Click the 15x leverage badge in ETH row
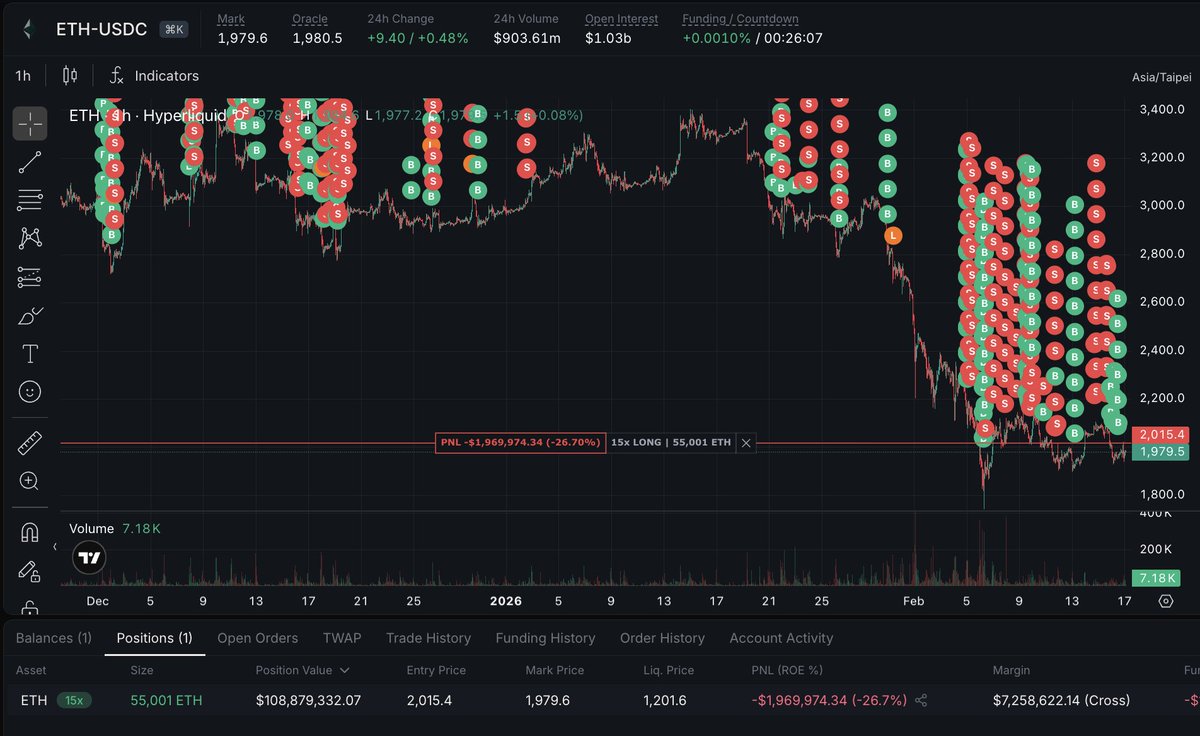 [x=74, y=700]
